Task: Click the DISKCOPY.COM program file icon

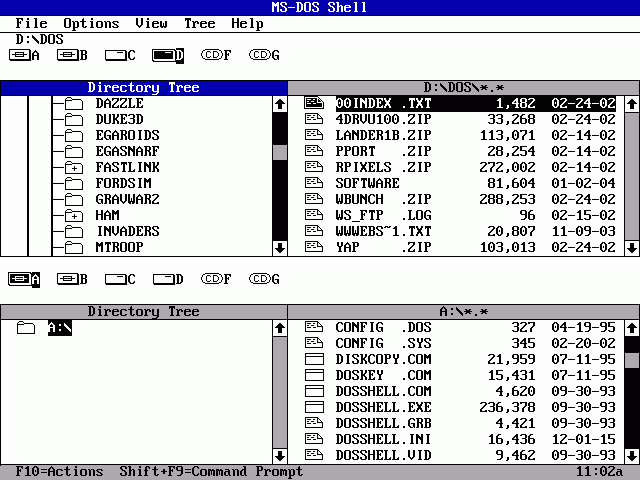Action: pyautogui.click(x=314, y=359)
